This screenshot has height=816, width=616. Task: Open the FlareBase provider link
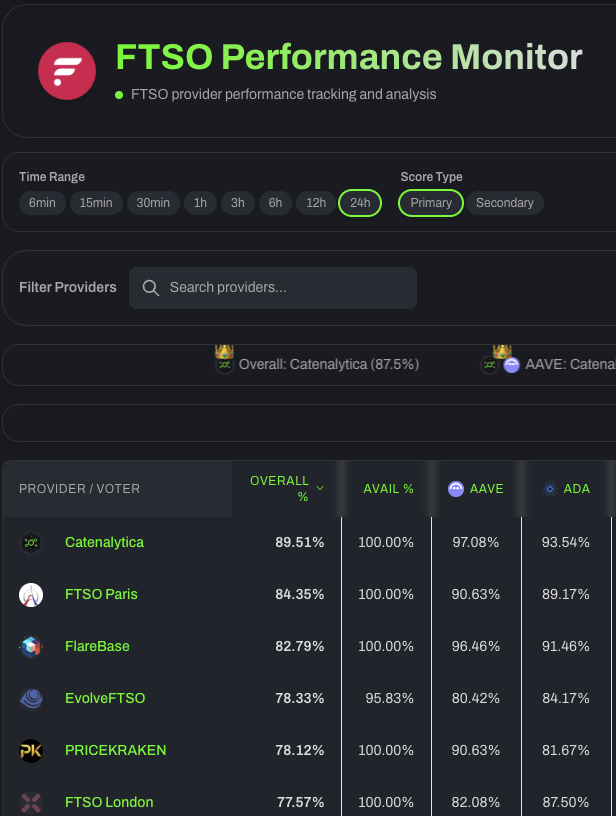click(97, 646)
